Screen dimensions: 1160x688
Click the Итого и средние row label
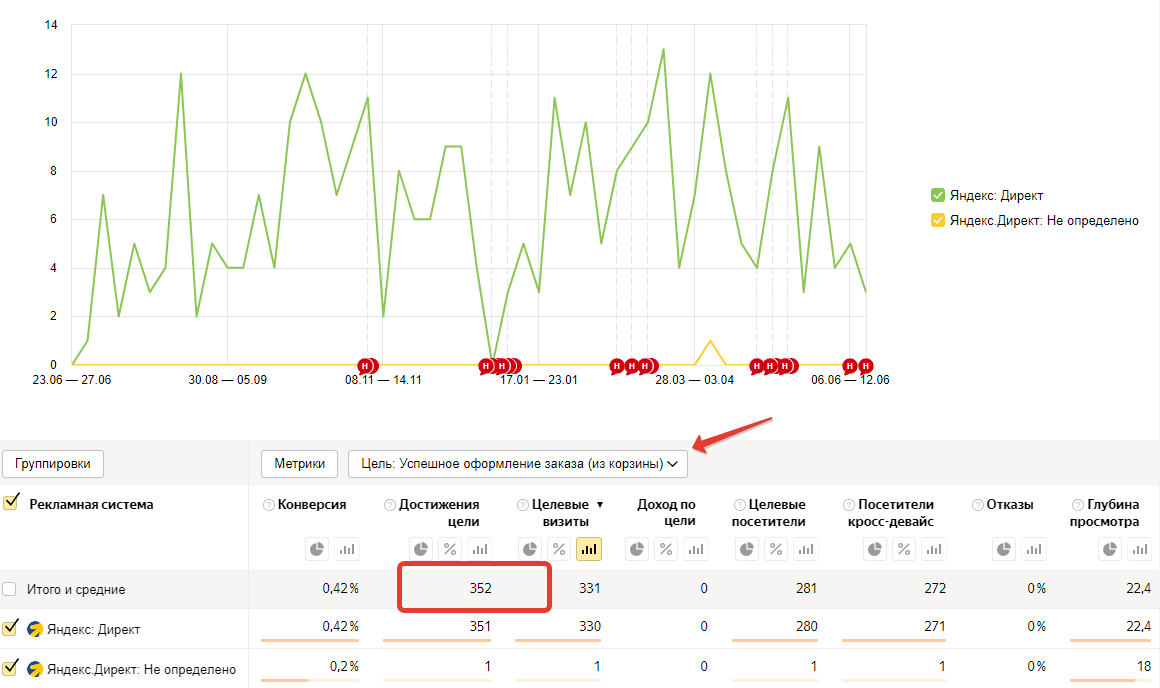(76, 590)
